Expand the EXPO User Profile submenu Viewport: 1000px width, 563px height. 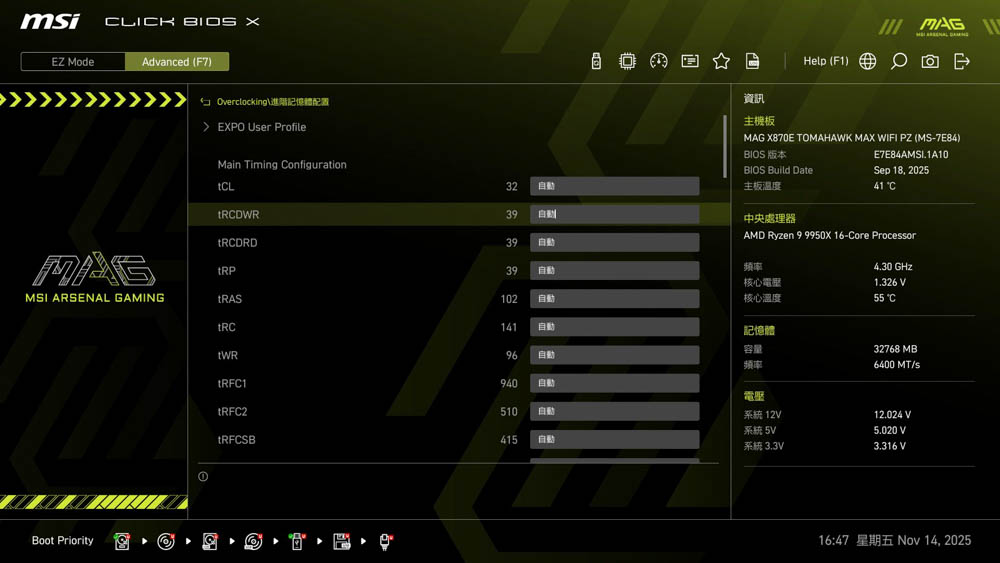[261, 127]
